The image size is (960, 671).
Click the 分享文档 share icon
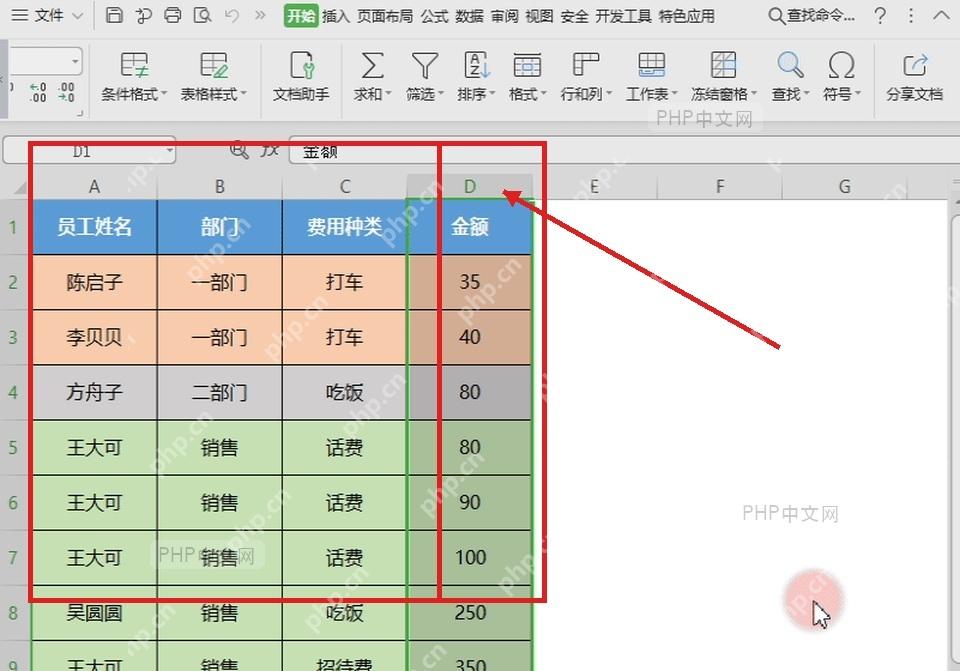pos(915,65)
